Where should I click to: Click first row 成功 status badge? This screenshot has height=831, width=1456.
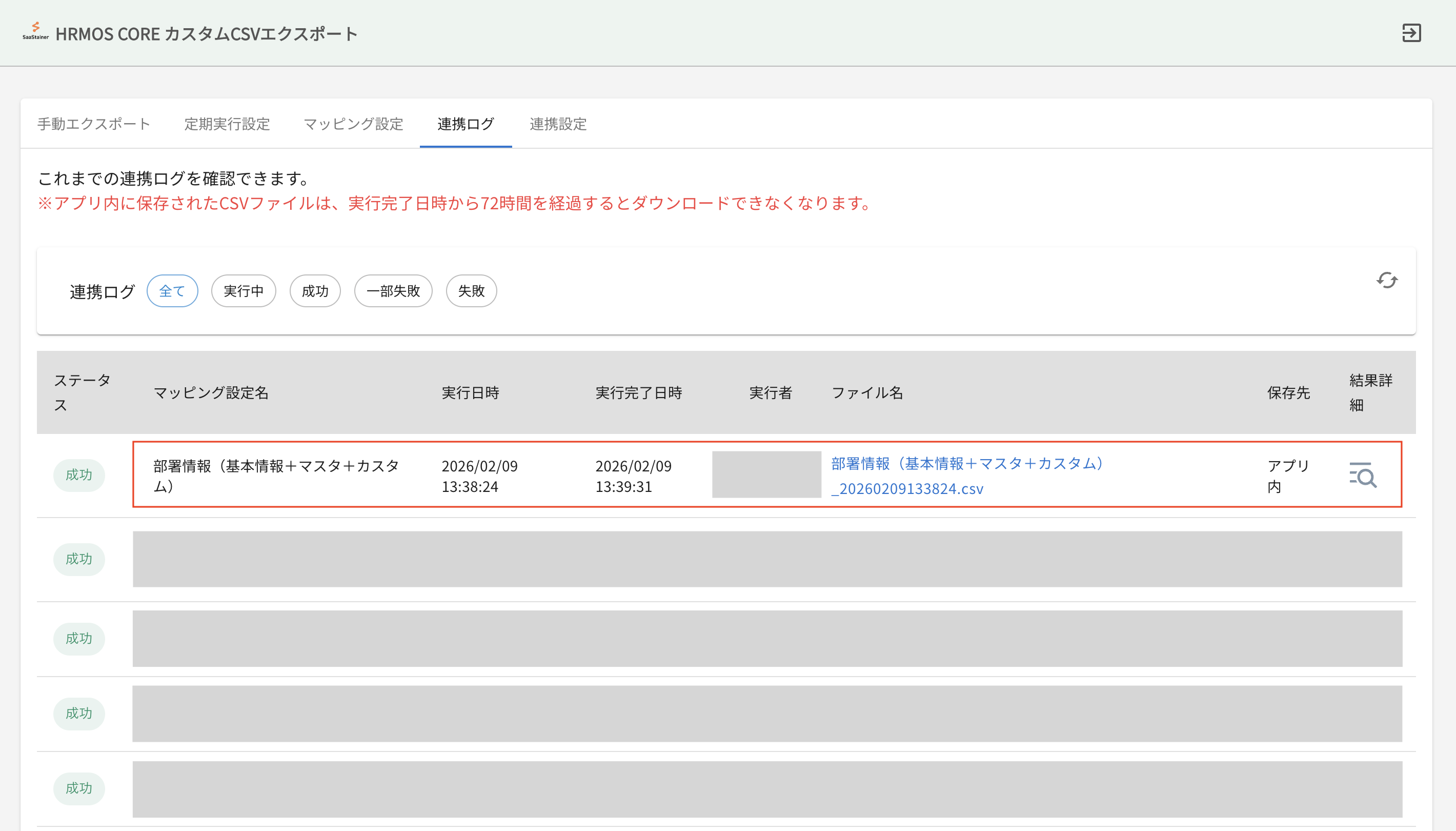click(79, 475)
